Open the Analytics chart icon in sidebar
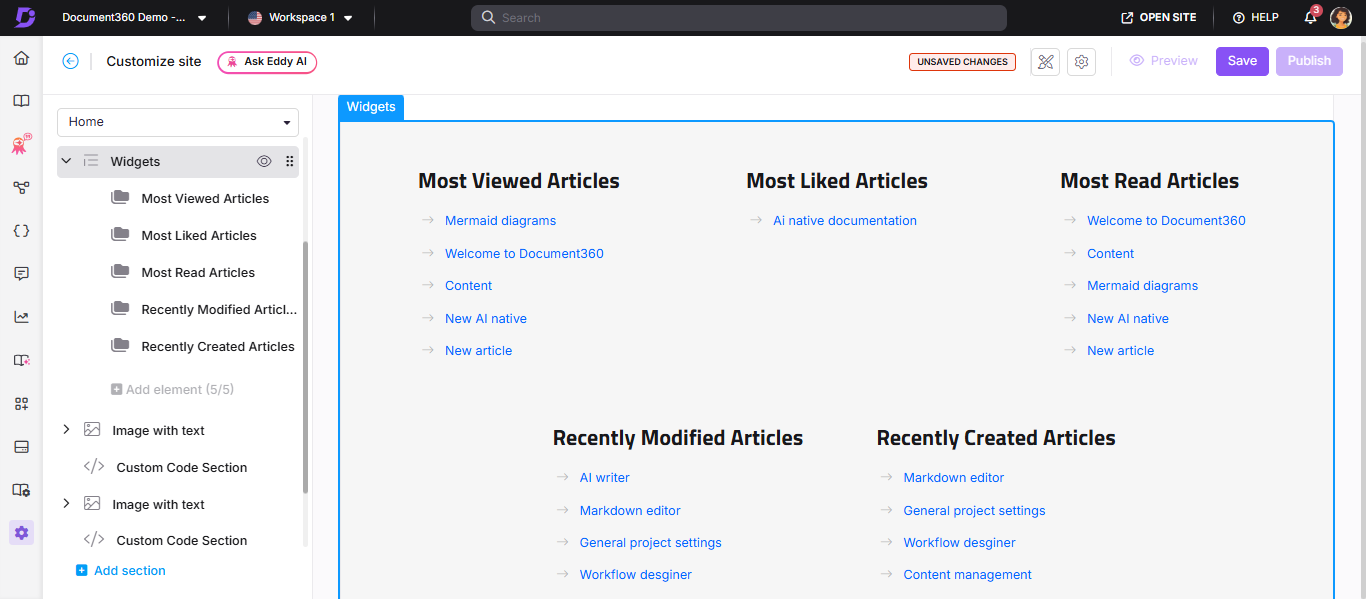This screenshot has height=599, width=1366. 21,317
